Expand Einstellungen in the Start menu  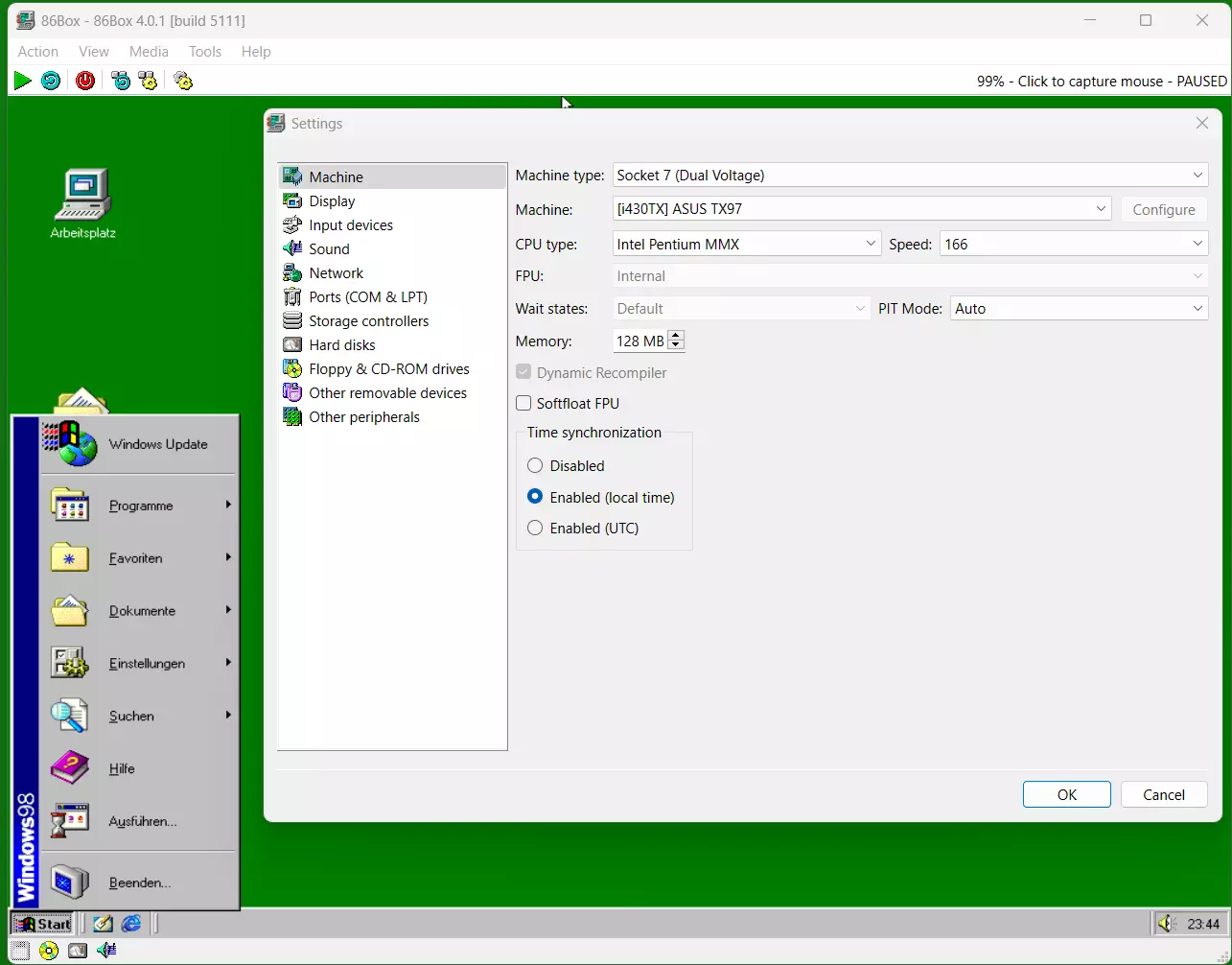coord(139,663)
